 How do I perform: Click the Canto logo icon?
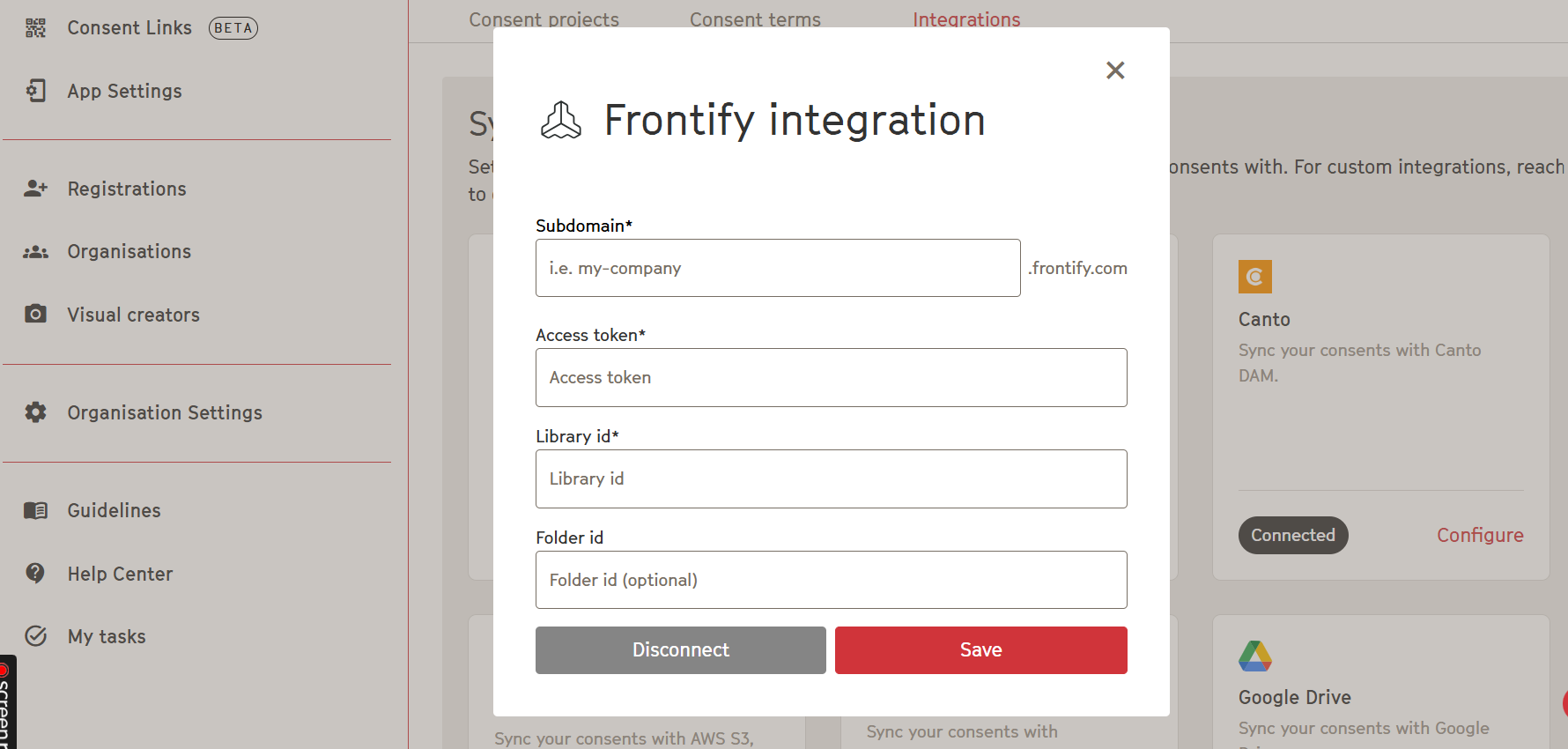(x=1255, y=277)
